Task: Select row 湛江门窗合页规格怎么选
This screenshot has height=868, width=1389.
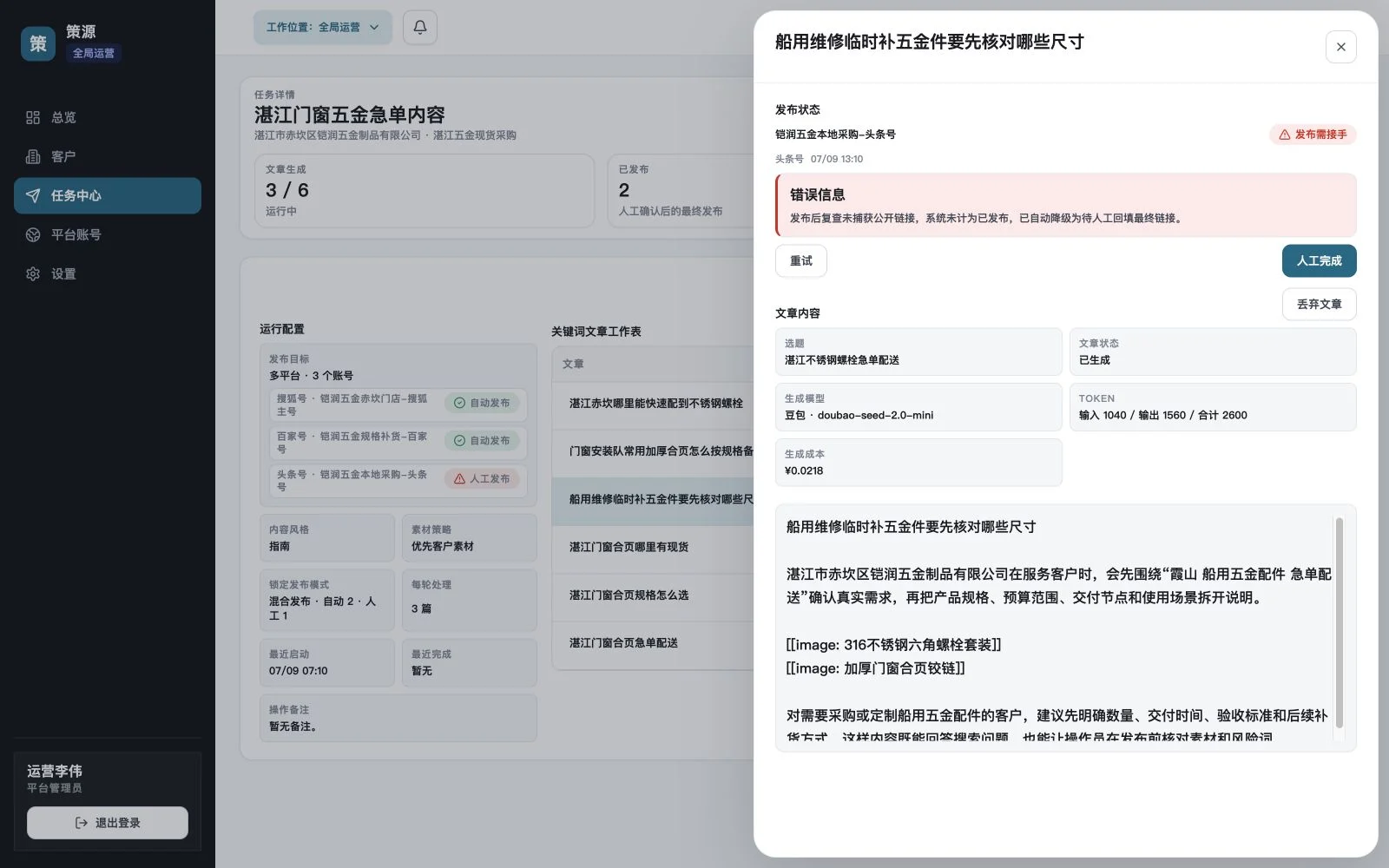Action: 653,595
